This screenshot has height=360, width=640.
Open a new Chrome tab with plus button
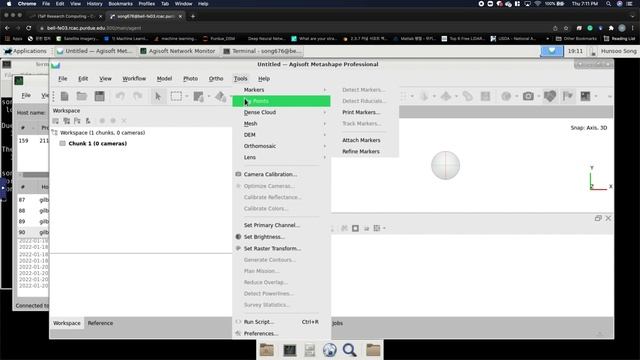click(x=193, y=16)
